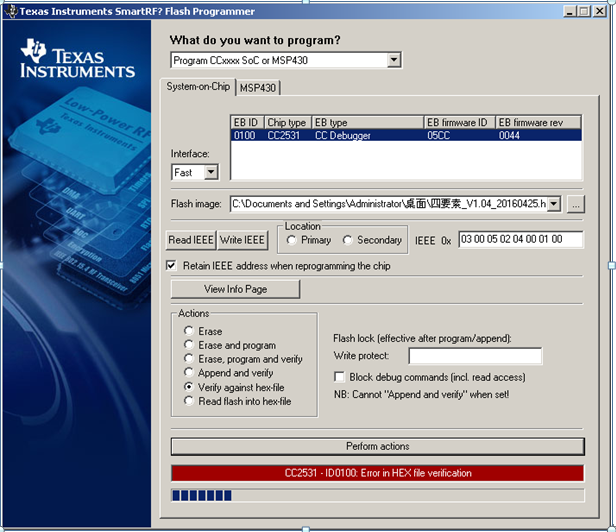This screenshot has width=616, height=532.
Task: Enable Block debug commands checkbox
Action: click(x=339, y=377)
